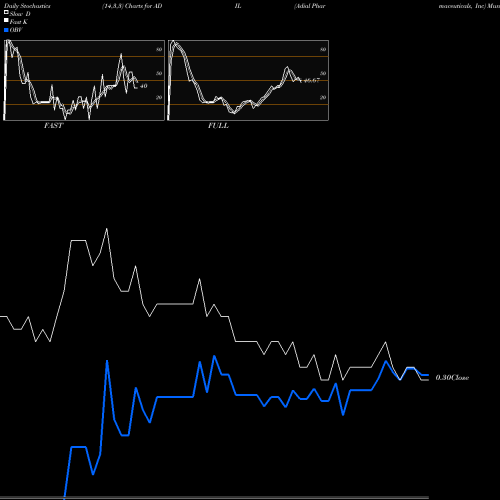The height and width of the screenshot is (500, 500).
Task: Click the blue OBV legend swatch
Action: (6, 30)
